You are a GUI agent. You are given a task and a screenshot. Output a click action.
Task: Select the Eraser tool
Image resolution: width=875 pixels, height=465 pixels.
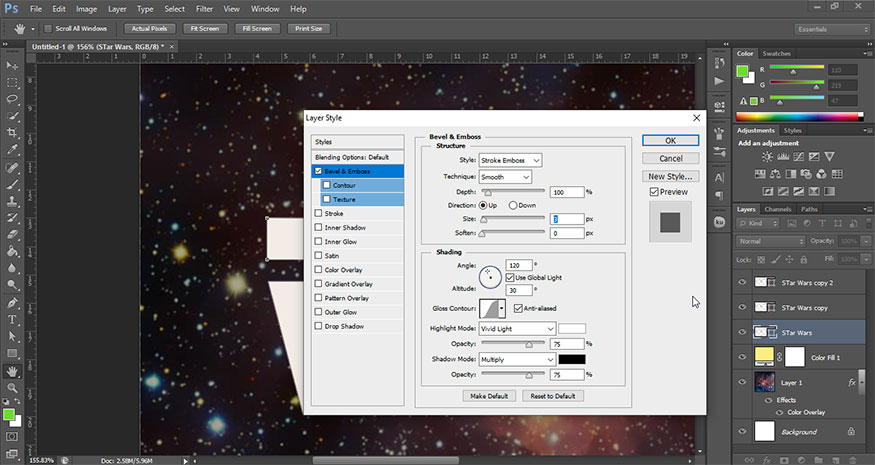(x=12, y=234)
